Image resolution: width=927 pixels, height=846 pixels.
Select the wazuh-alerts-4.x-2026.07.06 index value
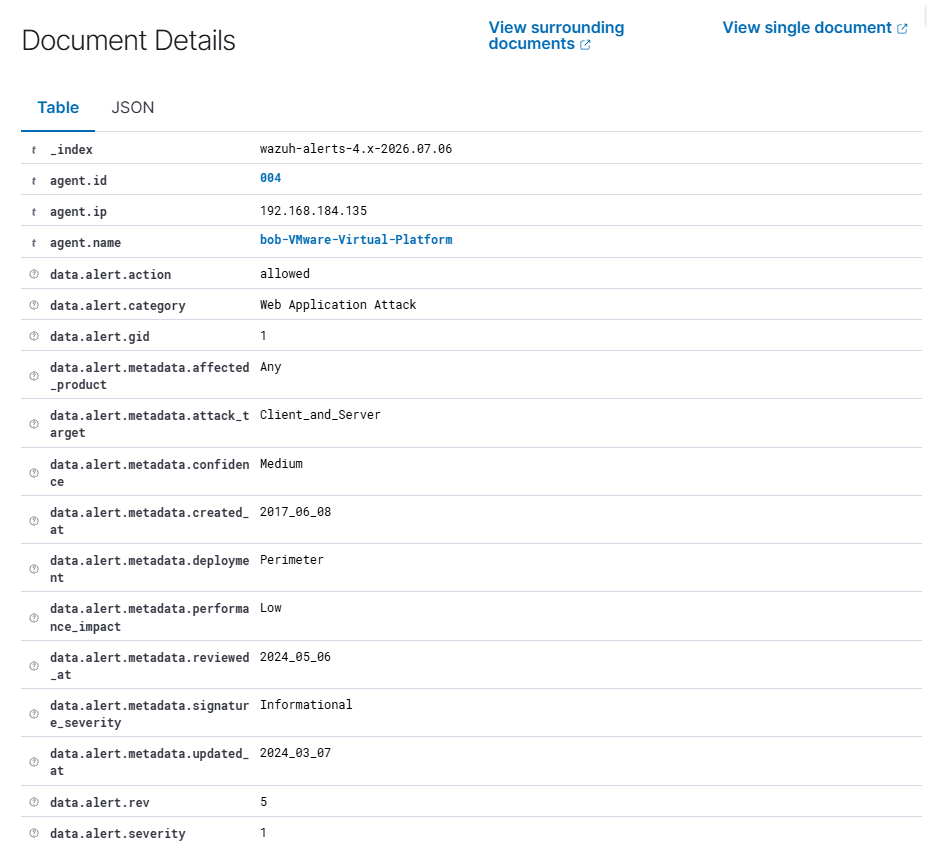coord(356,149)
